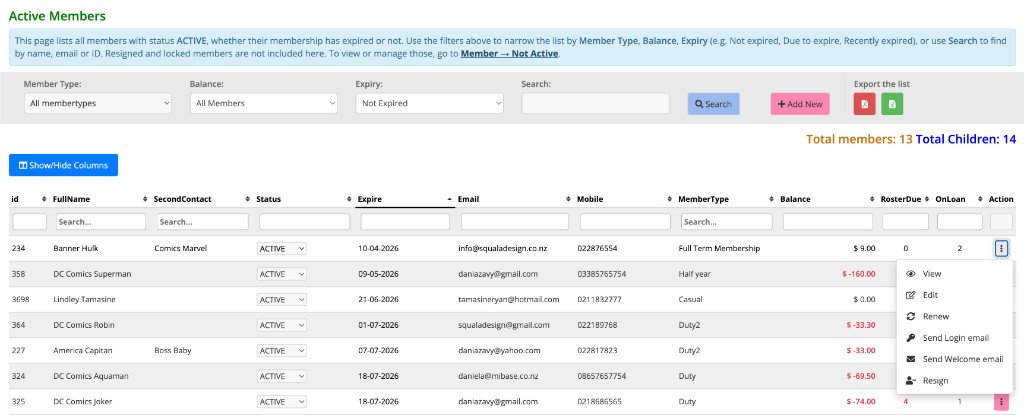Click the name Lindley Tamasine

coord(84,299)
